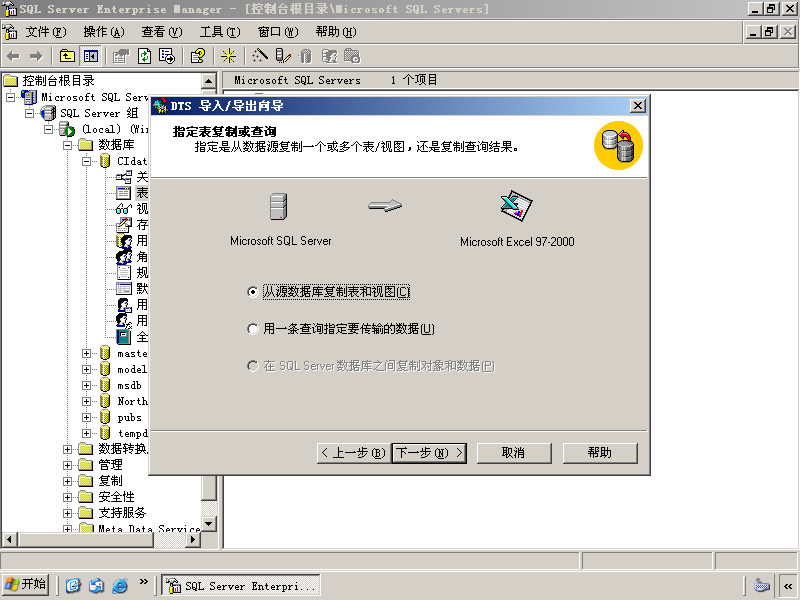Image resolution: width=800 pixels, height=600 pixels.
Task: Select 从源数据库复制表和视图 radio option
Action: pyautogui.click(x=253, y=292)
